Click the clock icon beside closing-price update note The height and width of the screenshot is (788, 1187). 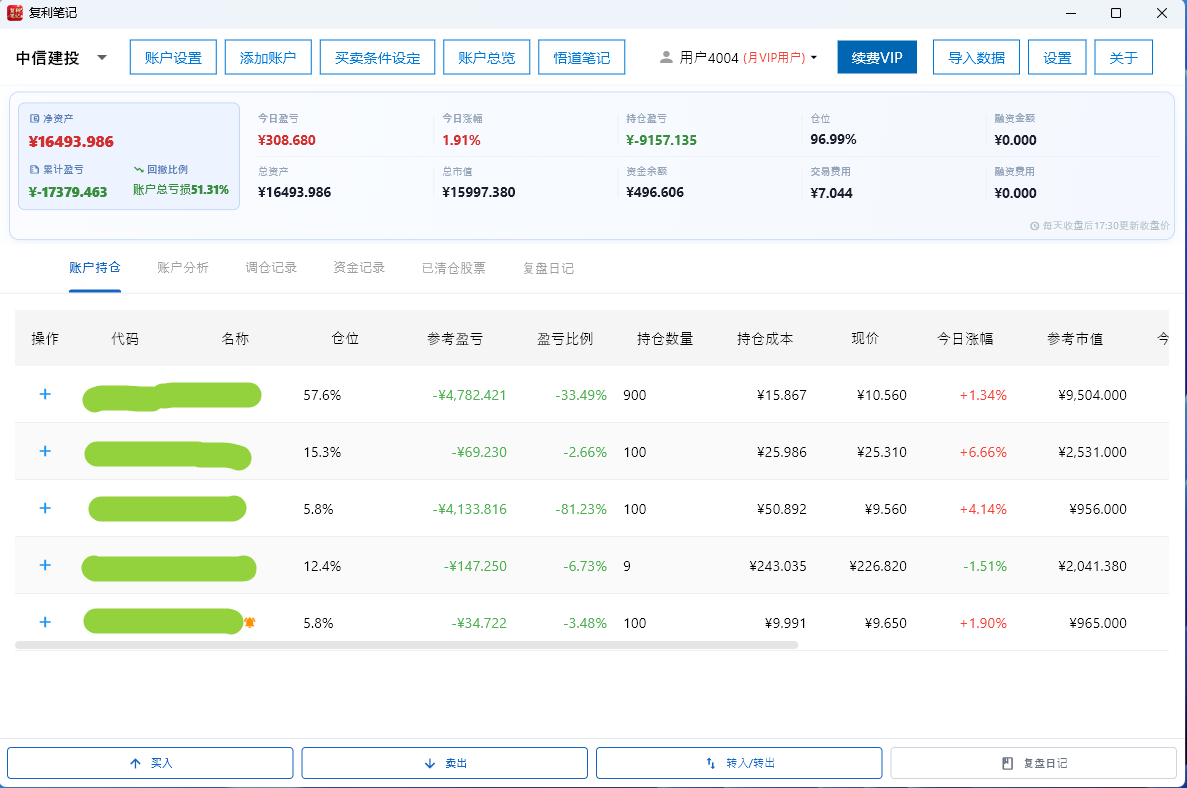tap(1034, 226)
